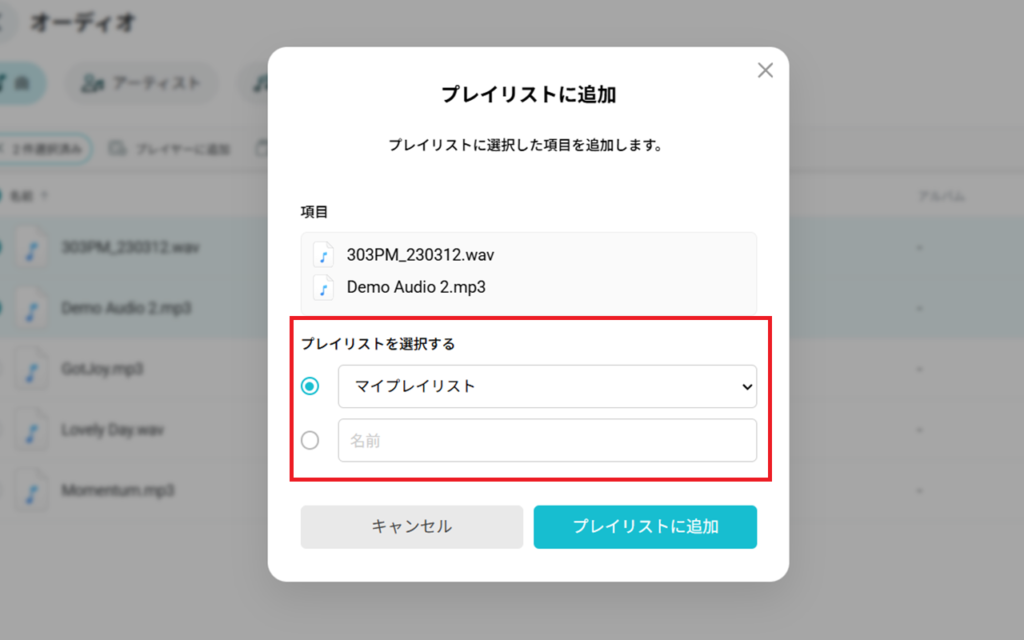The height and width of the screenshot is (640, 1024).
Task: Select the new playlist name radio button
Action: point(310,440)
